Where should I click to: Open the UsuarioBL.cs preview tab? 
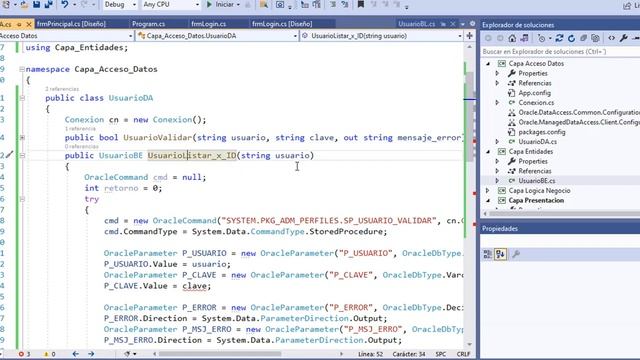(x=416, y=24)
